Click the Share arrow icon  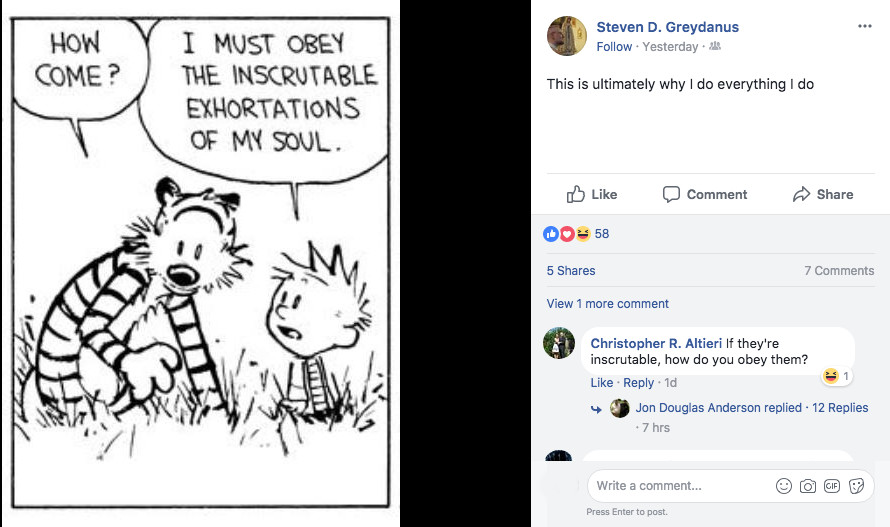(801, 194)
